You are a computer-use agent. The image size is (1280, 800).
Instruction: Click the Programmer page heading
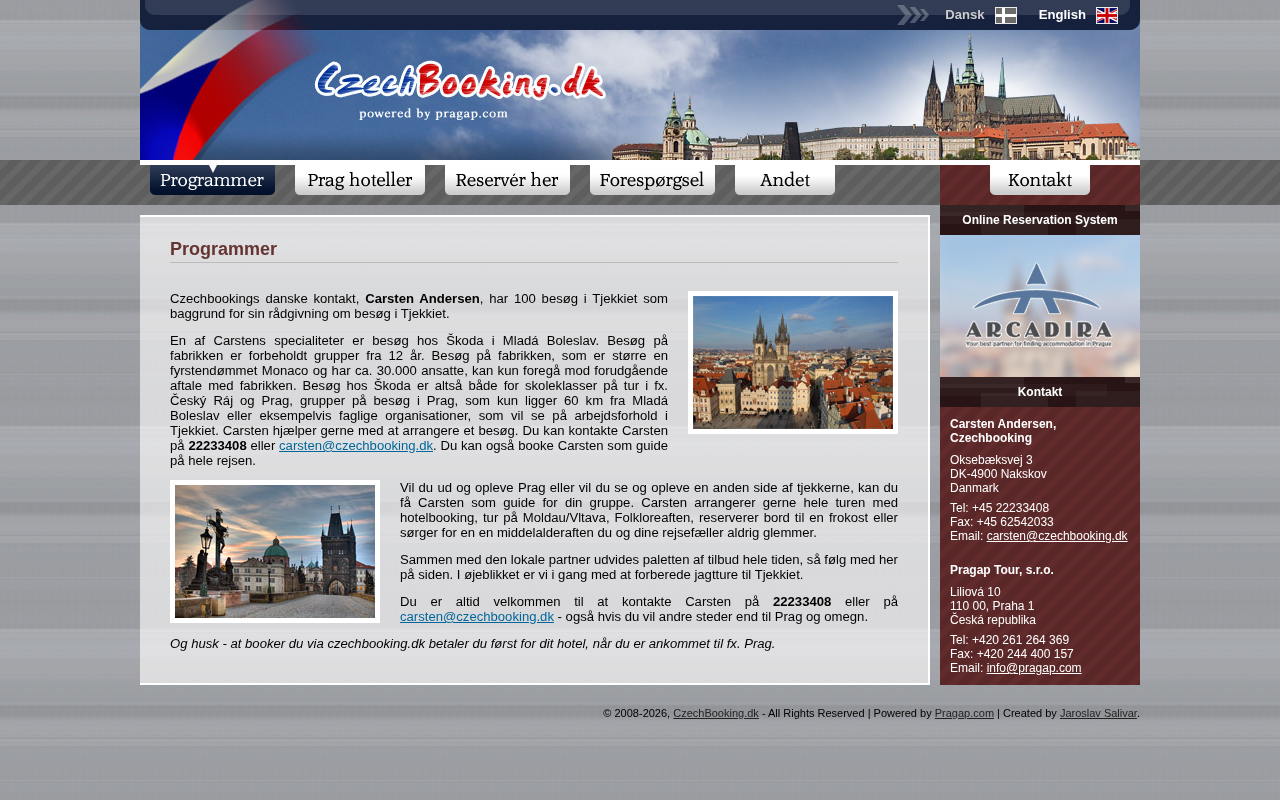(223, 249)
